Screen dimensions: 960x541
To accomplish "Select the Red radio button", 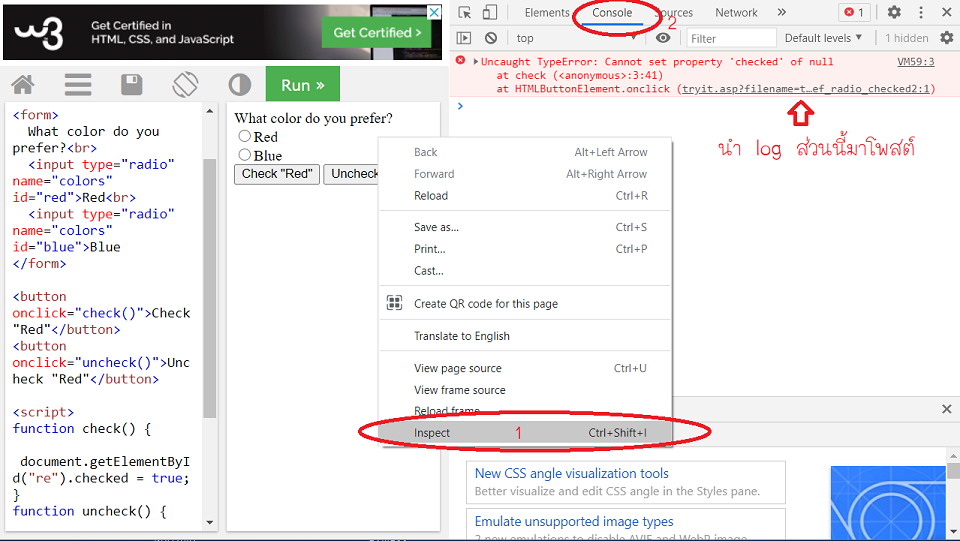I will (x=244, y=137).
